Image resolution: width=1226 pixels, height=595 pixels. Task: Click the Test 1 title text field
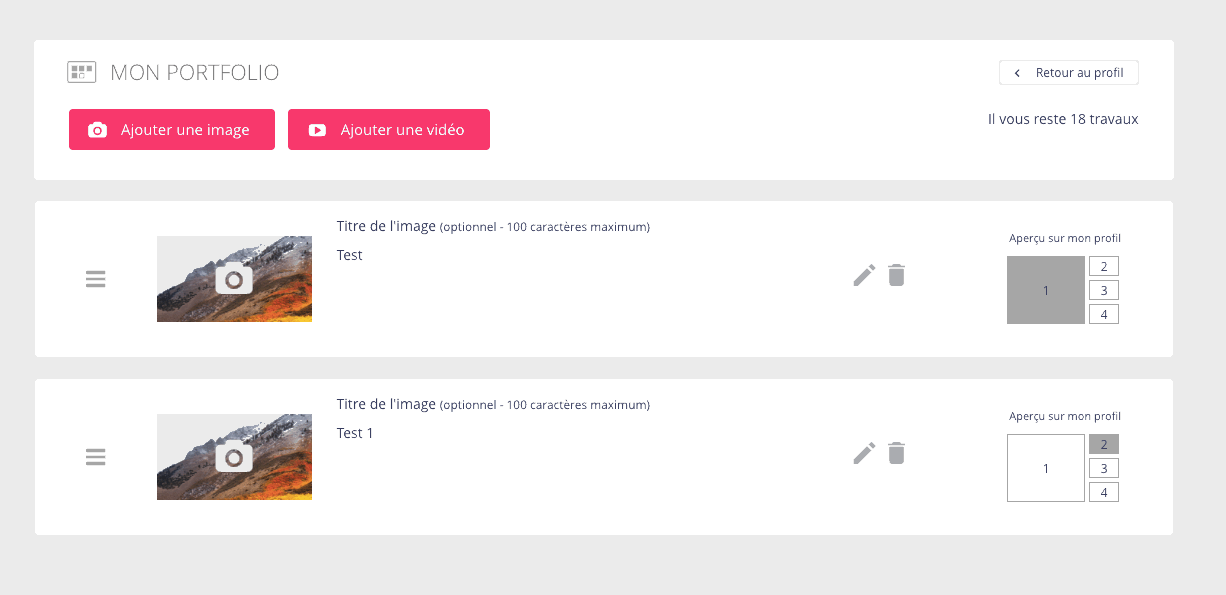tap(580, 433)
